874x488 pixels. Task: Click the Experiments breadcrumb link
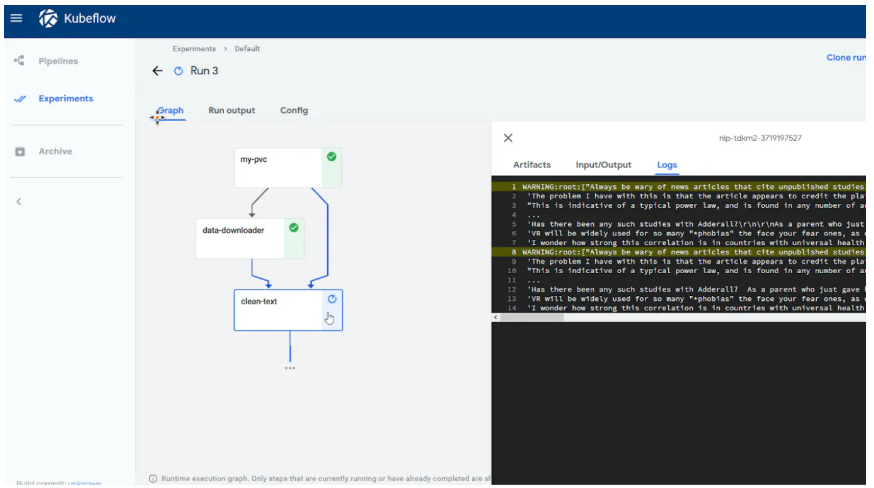[194, 49]
